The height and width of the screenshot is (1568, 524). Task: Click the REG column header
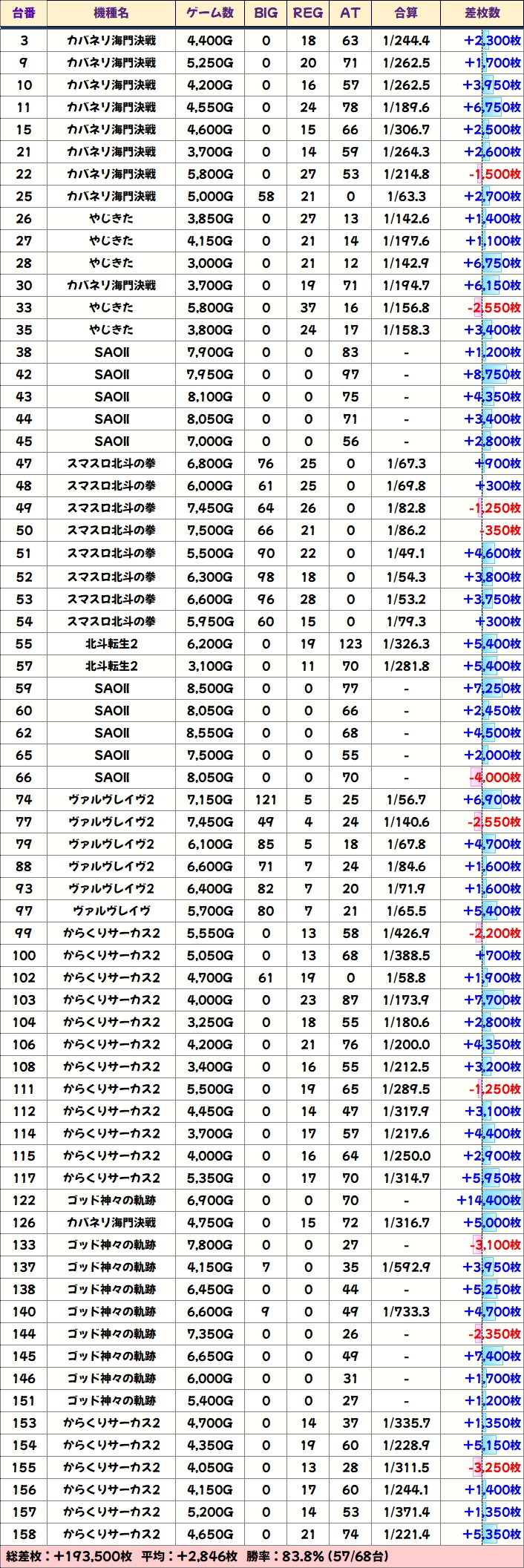308,13
